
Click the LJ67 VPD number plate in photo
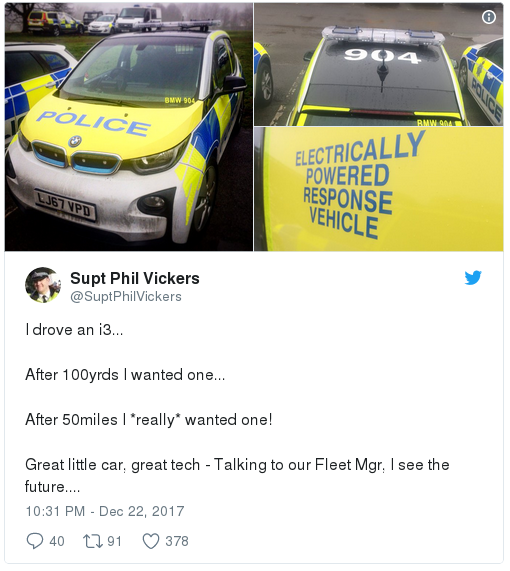(x=66, y=206)
